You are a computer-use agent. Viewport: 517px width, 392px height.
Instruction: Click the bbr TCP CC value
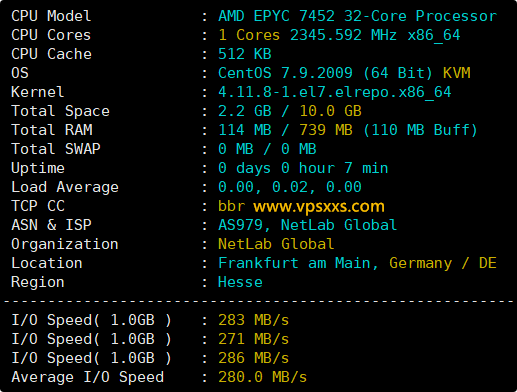coord(231,206)
